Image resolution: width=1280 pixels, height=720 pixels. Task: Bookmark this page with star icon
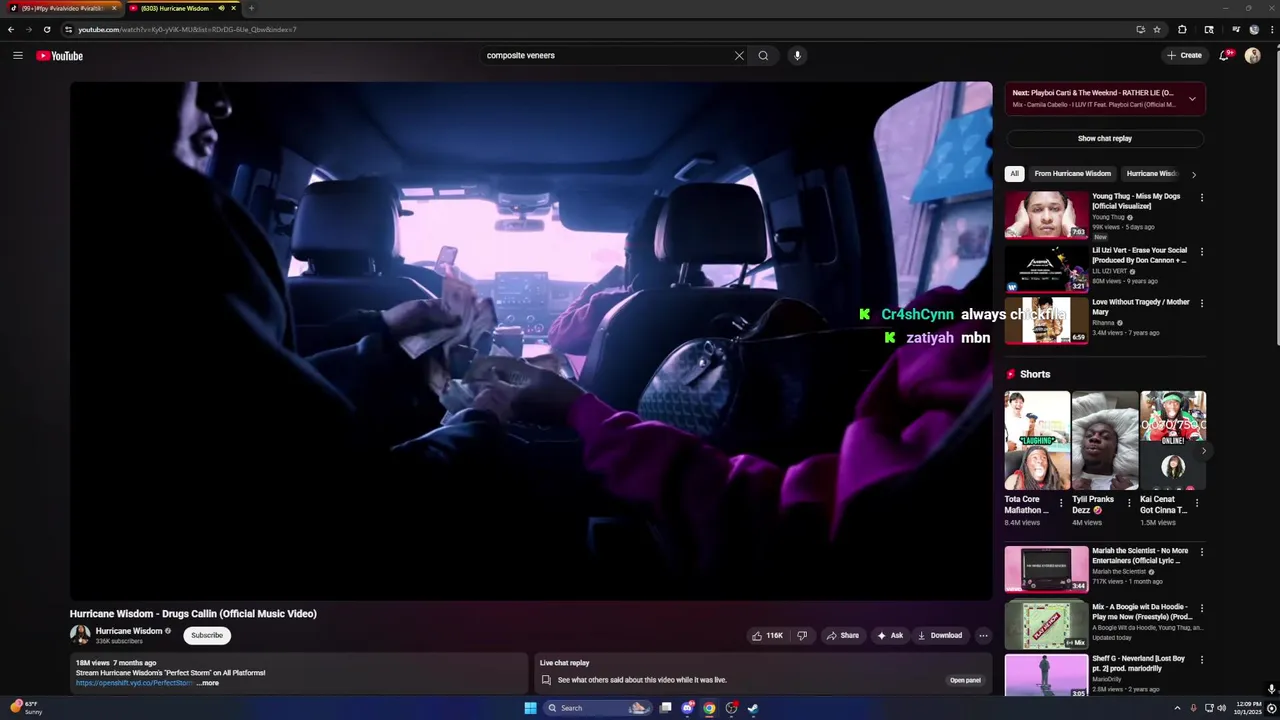[1157, 29]
